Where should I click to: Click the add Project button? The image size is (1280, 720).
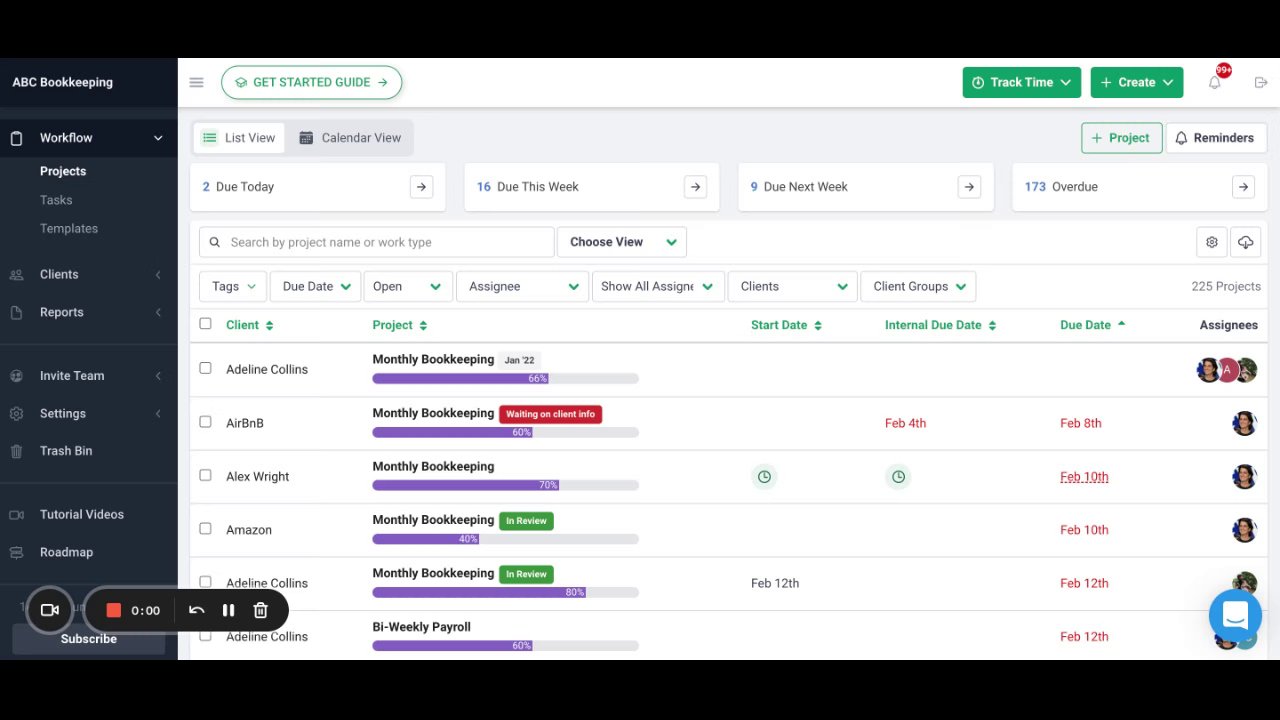(1121, 138)
